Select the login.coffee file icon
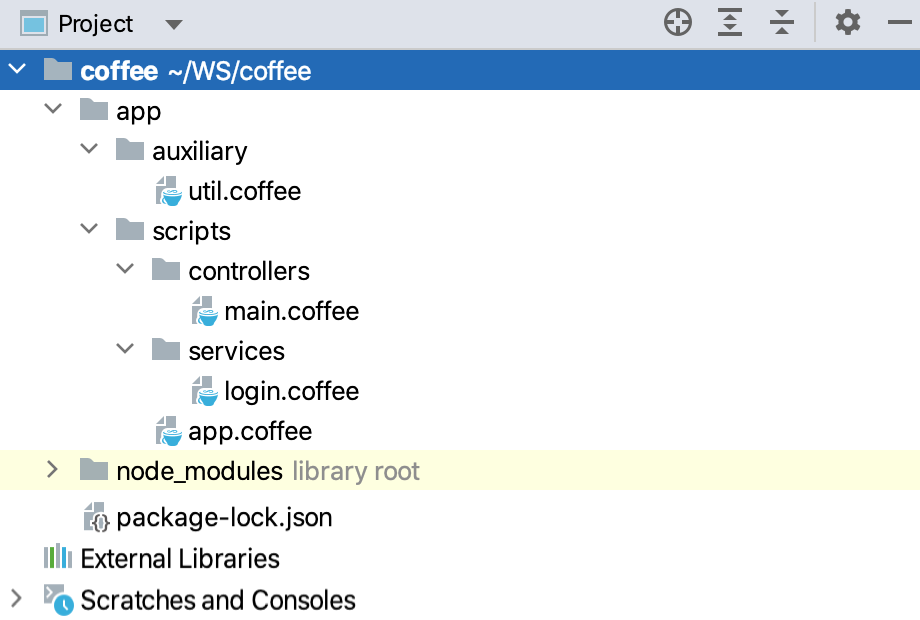Image resolution: width=920 pixels, height=620 pixels. pyautogui.click(x=206, y=391)
